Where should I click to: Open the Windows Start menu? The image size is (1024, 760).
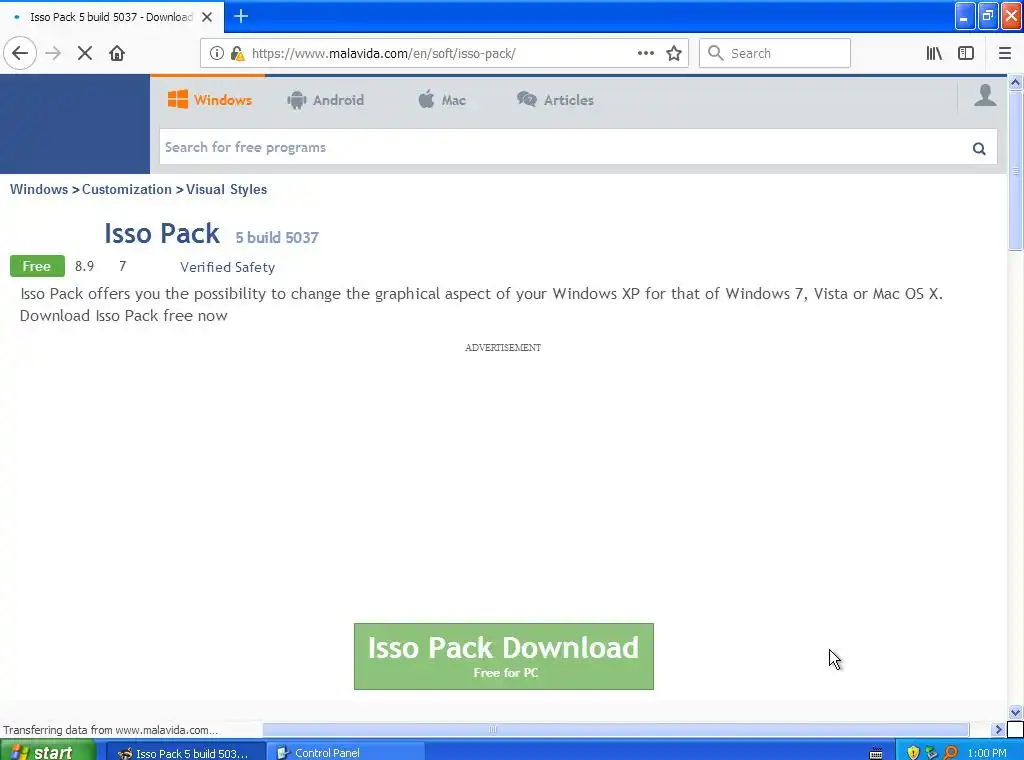pos(48,752)
